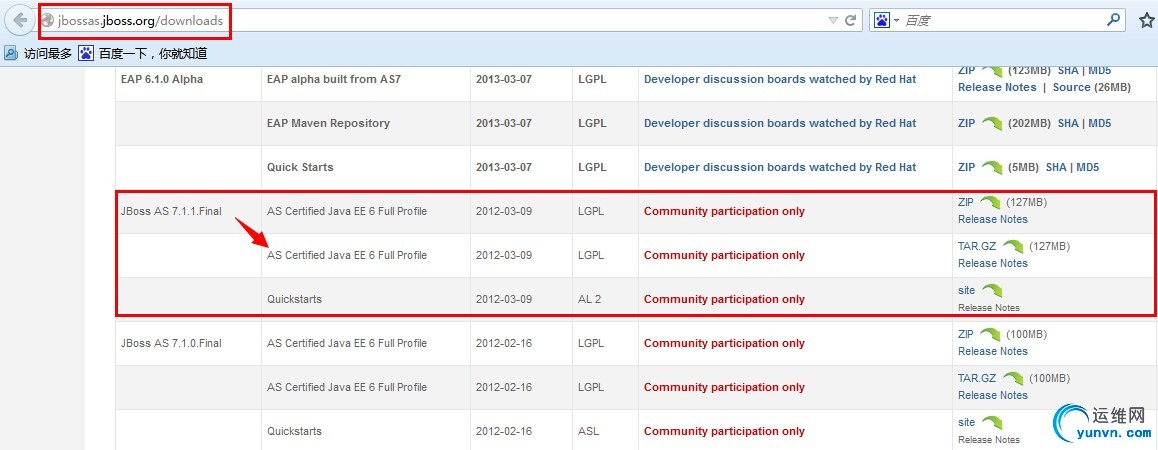Select the JBoss AS 7.1.0.Final version label
The image size is (1158, 450).
tap(171, 343)
